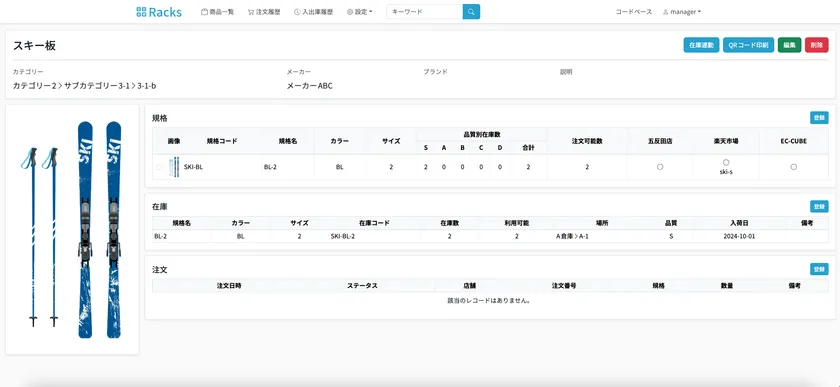Click 該当のレコードはありません message
840x387 pixels.
point(490,301)
